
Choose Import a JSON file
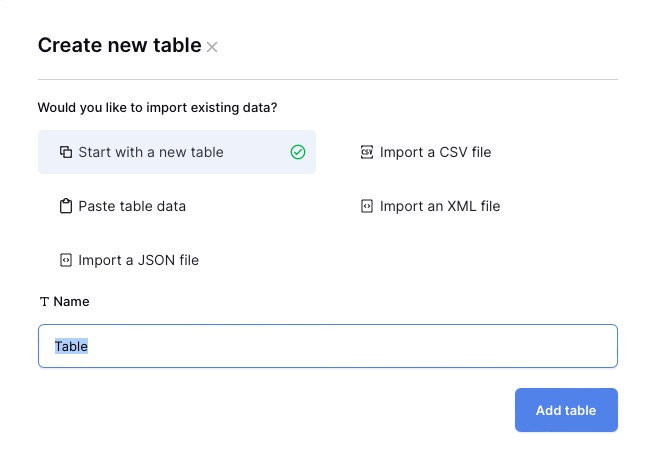pos(138,260)
